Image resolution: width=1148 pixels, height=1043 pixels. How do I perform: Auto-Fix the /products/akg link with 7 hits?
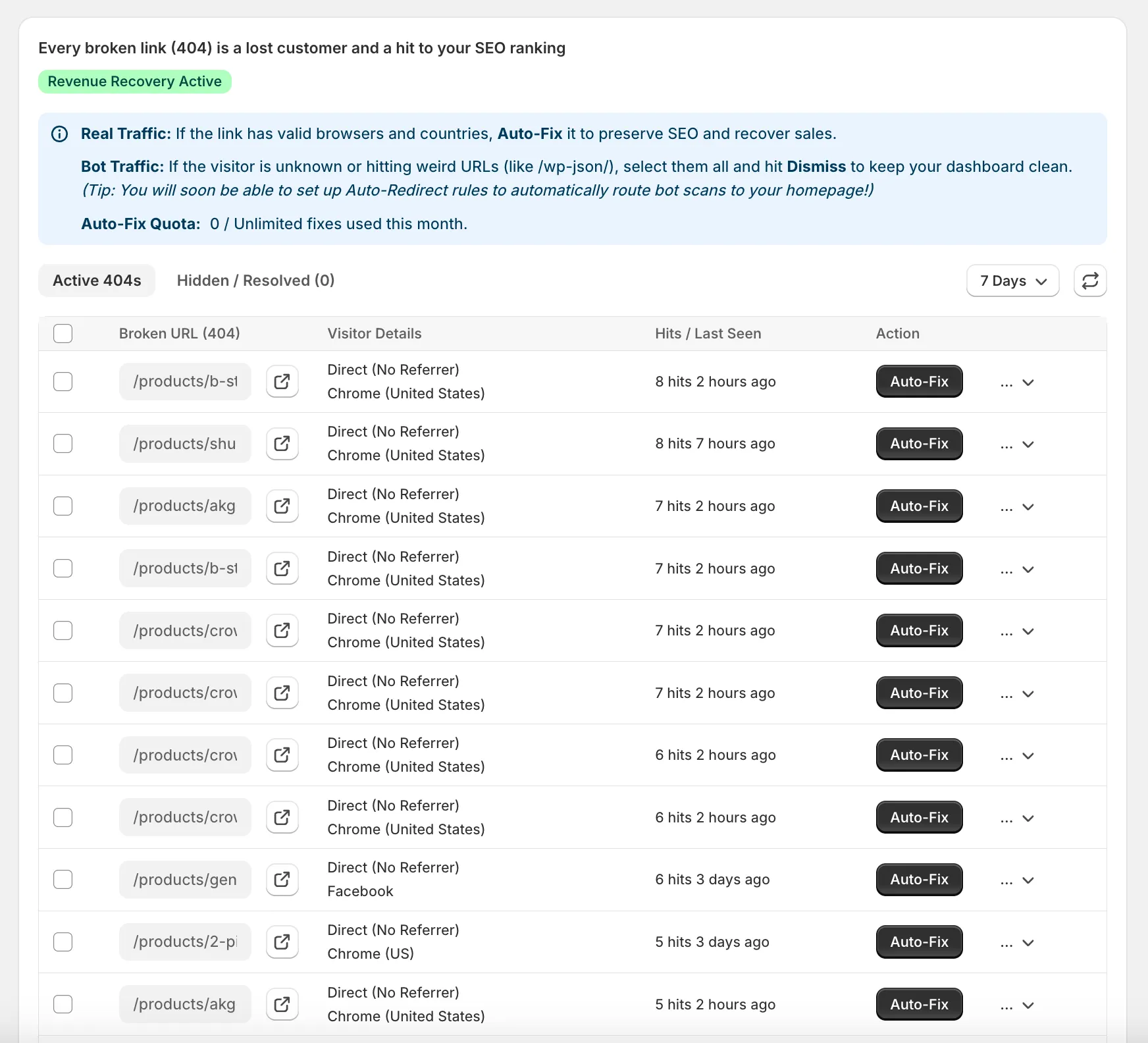(x=920, y=506)
